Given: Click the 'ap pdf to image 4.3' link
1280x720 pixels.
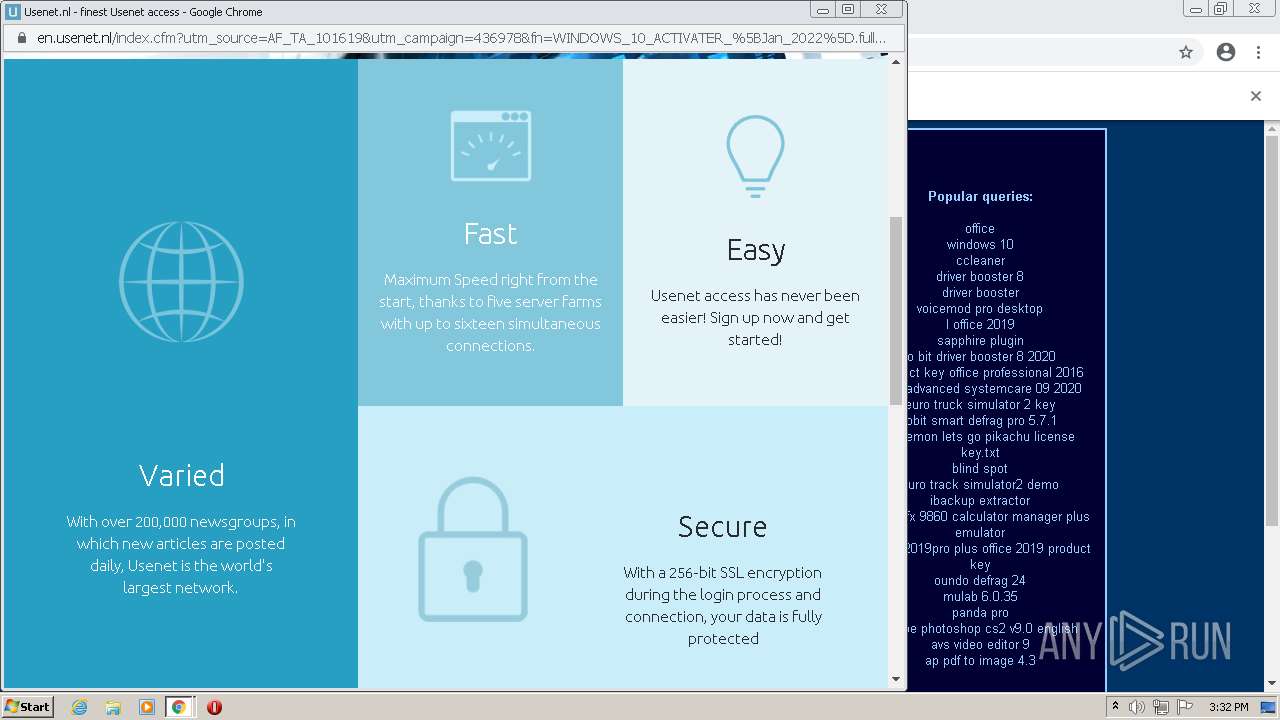Looking at the screenshot, I should pyautogui.click(x=980, y=660).
